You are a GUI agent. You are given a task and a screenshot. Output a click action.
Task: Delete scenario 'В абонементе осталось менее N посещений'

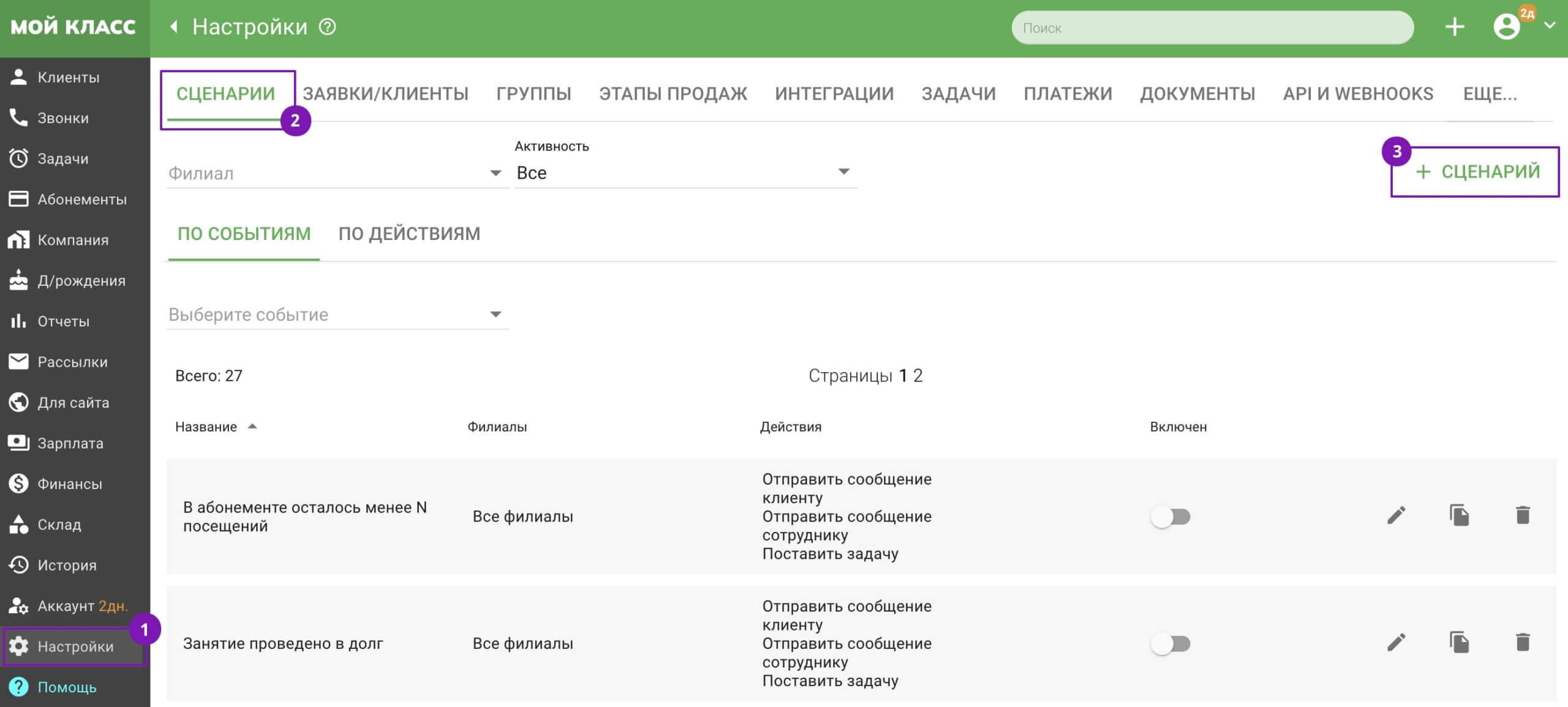pos(1523,515)
